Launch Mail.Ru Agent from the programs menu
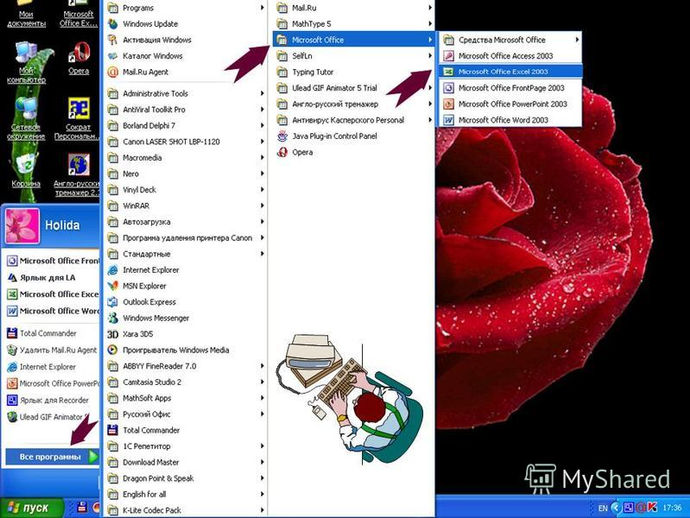690x518 pixels. [x=186, y=72]
